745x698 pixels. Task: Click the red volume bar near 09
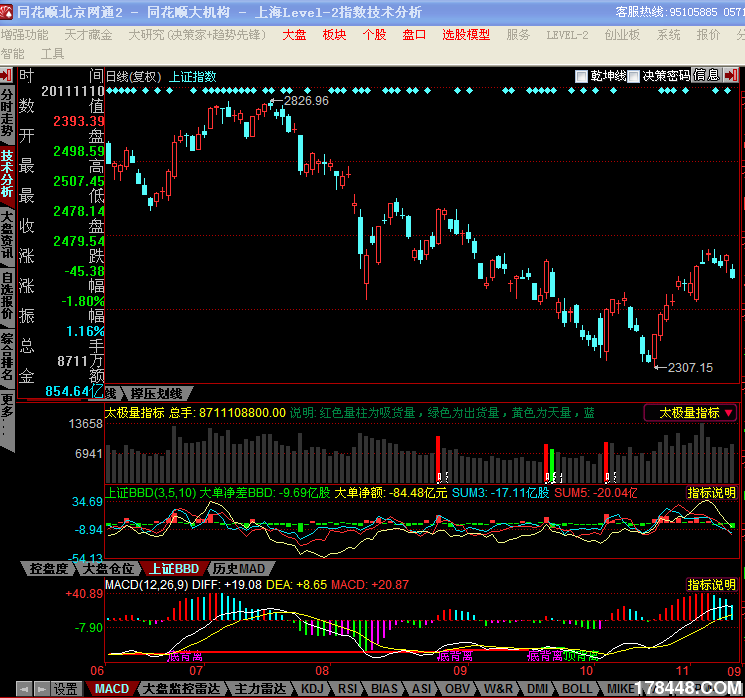[438, 459]
